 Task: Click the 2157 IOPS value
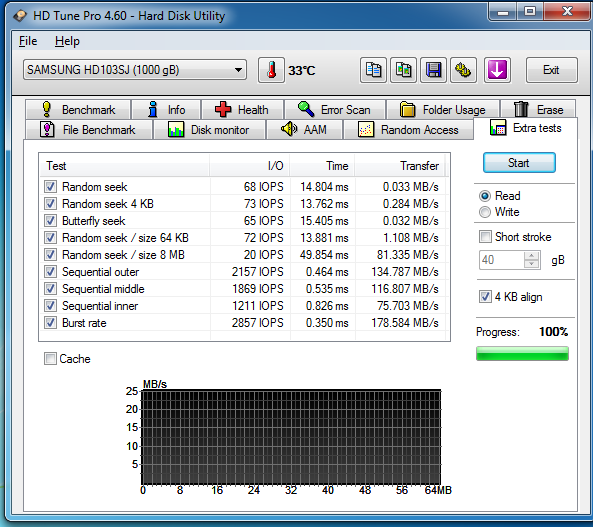click(258, 272)
